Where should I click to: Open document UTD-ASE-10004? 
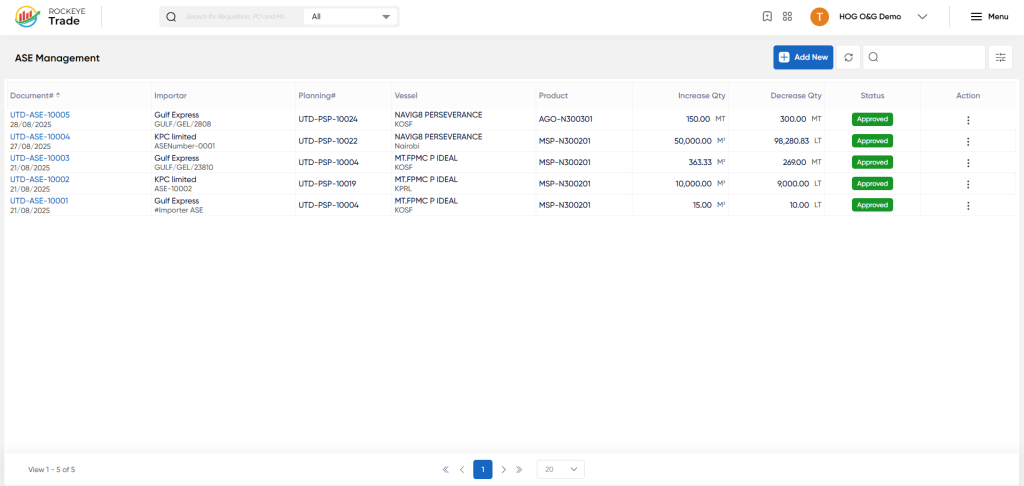coord(40,137)
